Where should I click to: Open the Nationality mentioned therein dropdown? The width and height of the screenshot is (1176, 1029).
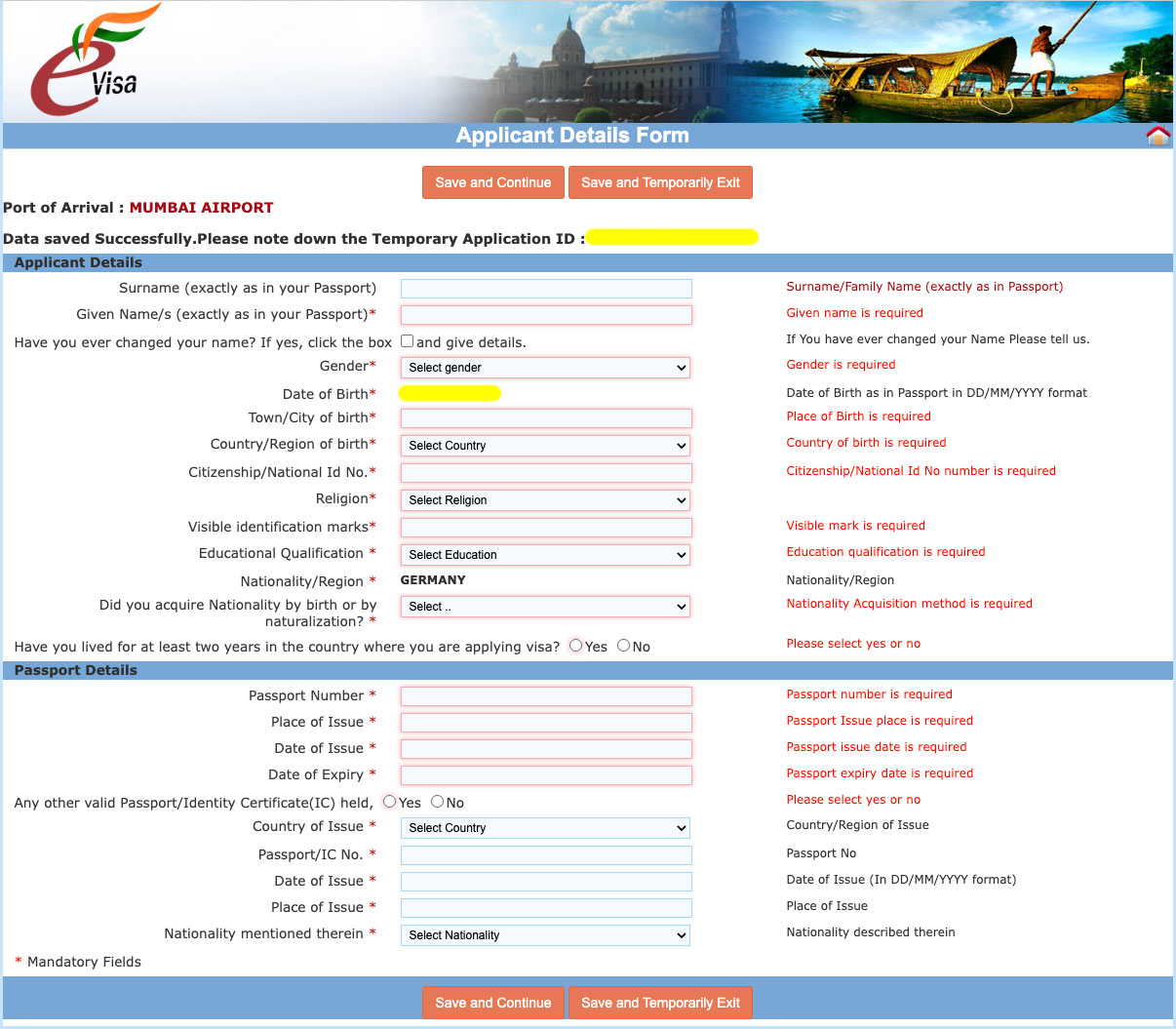[544, 934]
